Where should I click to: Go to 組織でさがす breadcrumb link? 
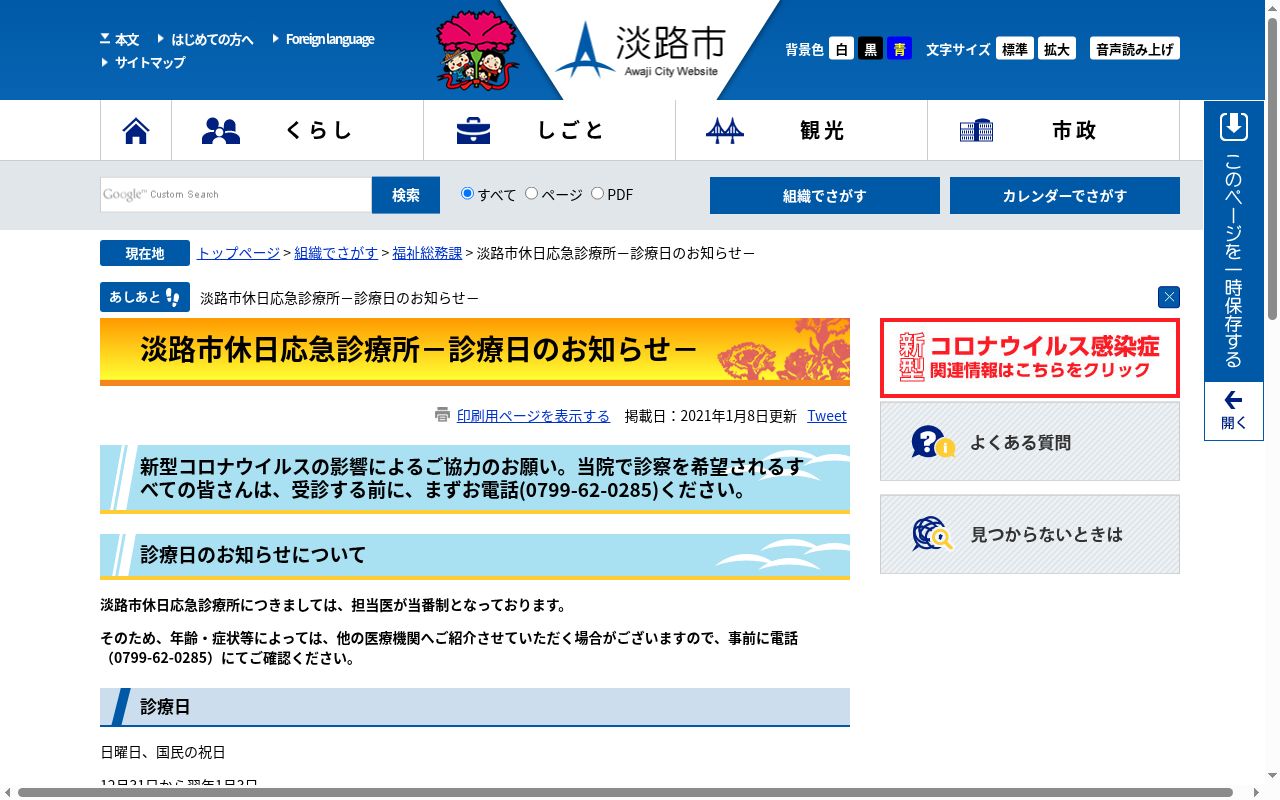click(336, 253)
